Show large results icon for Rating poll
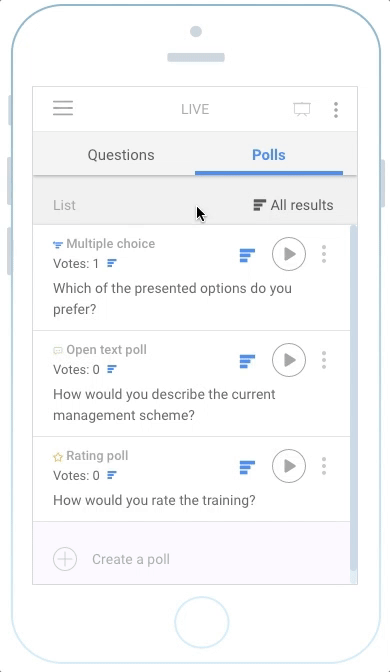The width and height of the screenshot is (390, 672). pyautogui.click(x=247, y=467)
